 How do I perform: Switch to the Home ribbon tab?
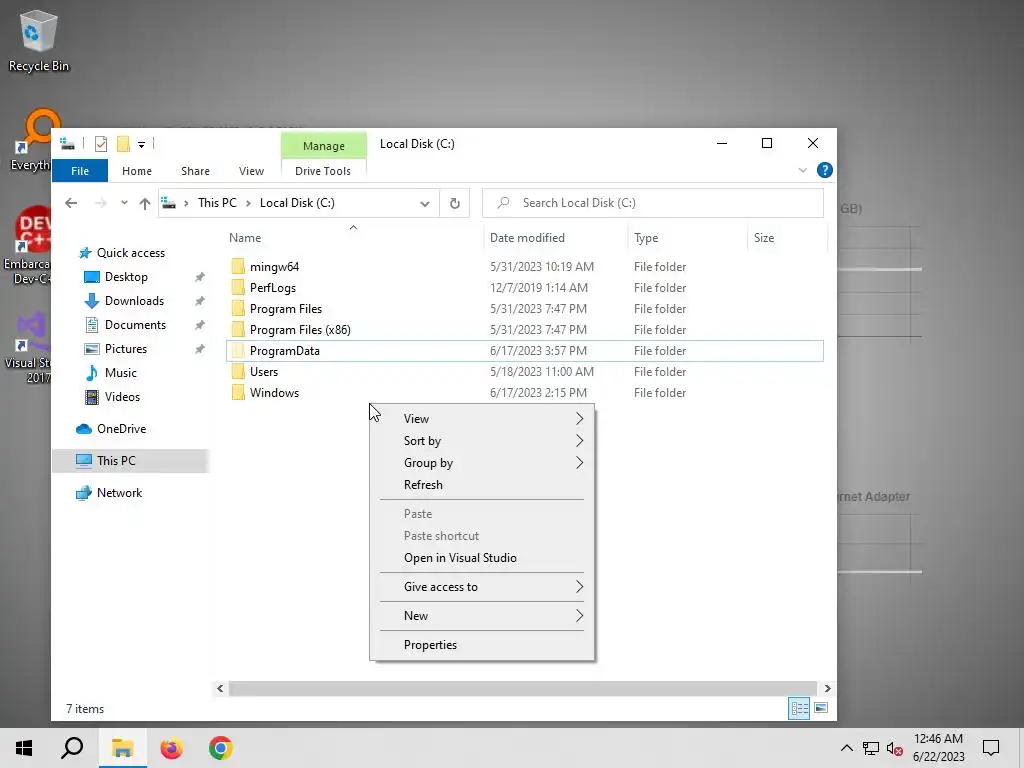coord(136,171)
